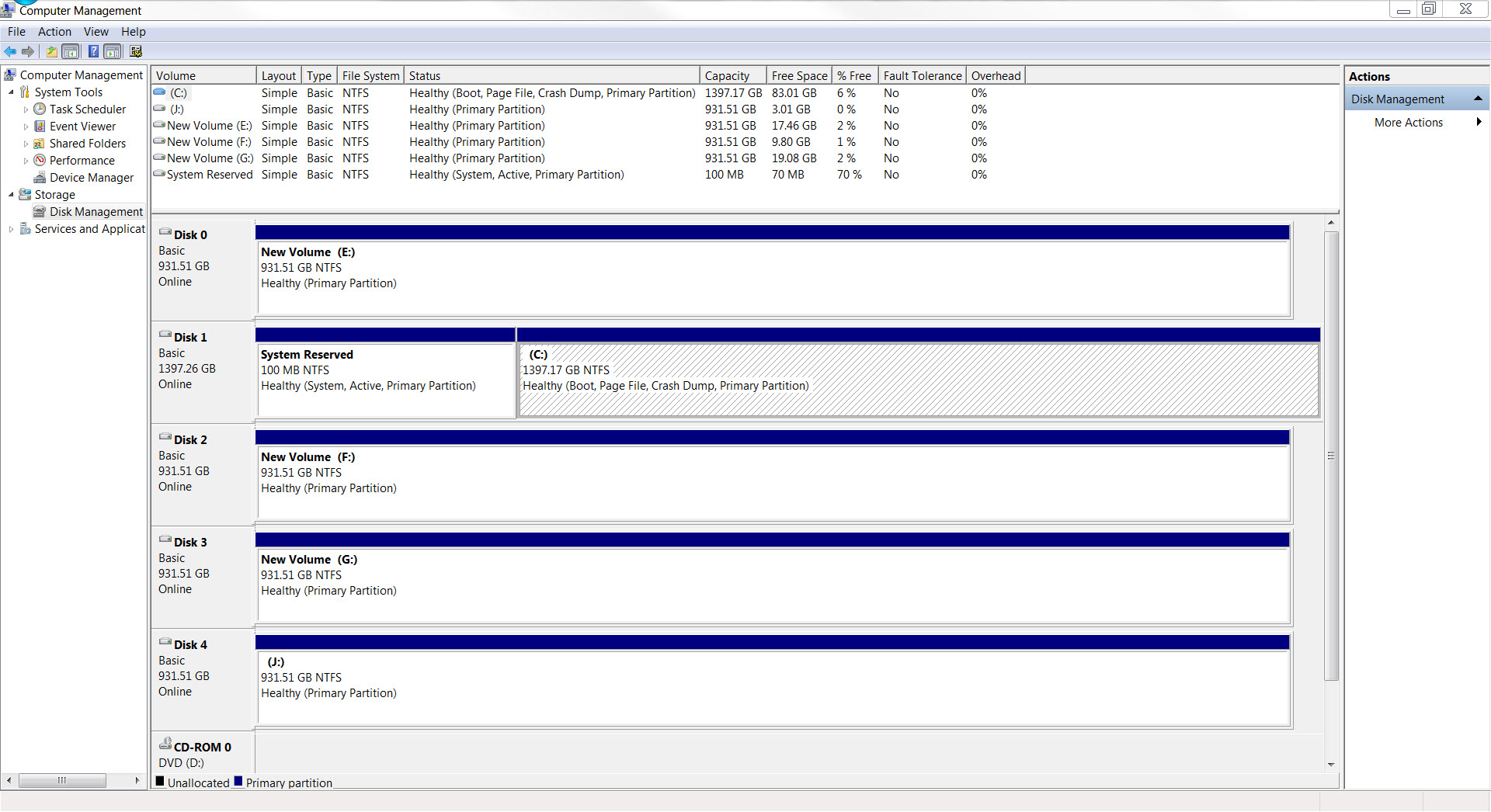Select Disk Management in the tree
Image resolution: width=1491 pixels, height=812 pixels.
click(x=96, y=212)
